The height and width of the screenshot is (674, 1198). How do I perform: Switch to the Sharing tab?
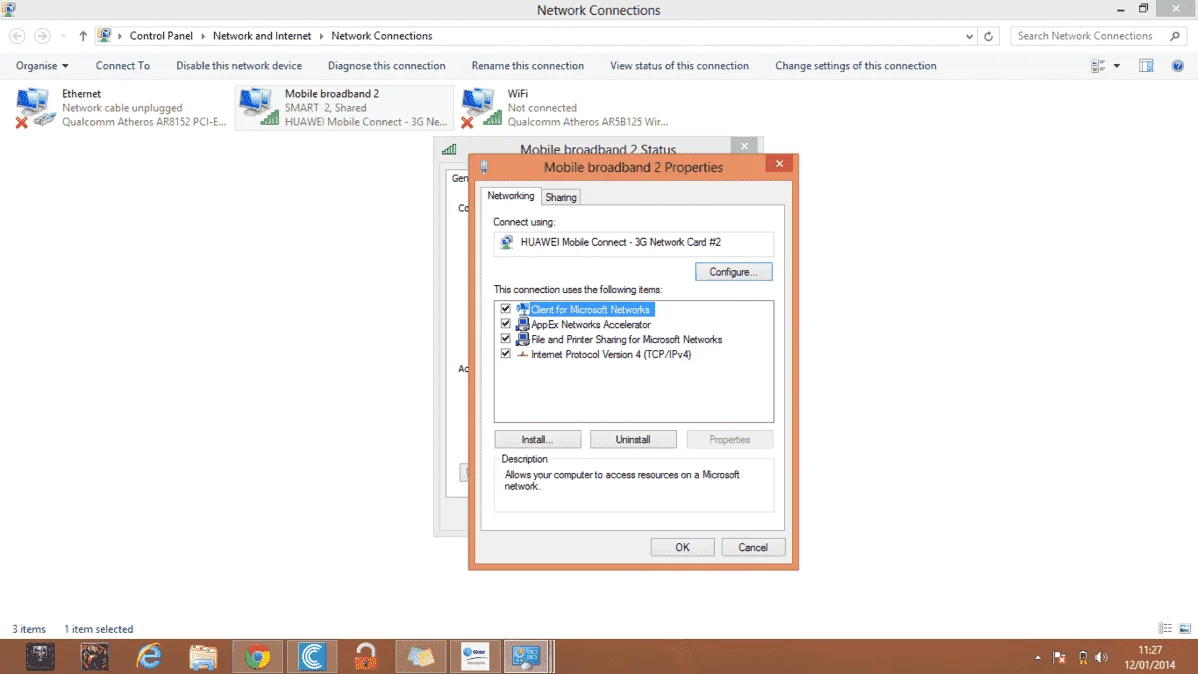coord(561,197)
